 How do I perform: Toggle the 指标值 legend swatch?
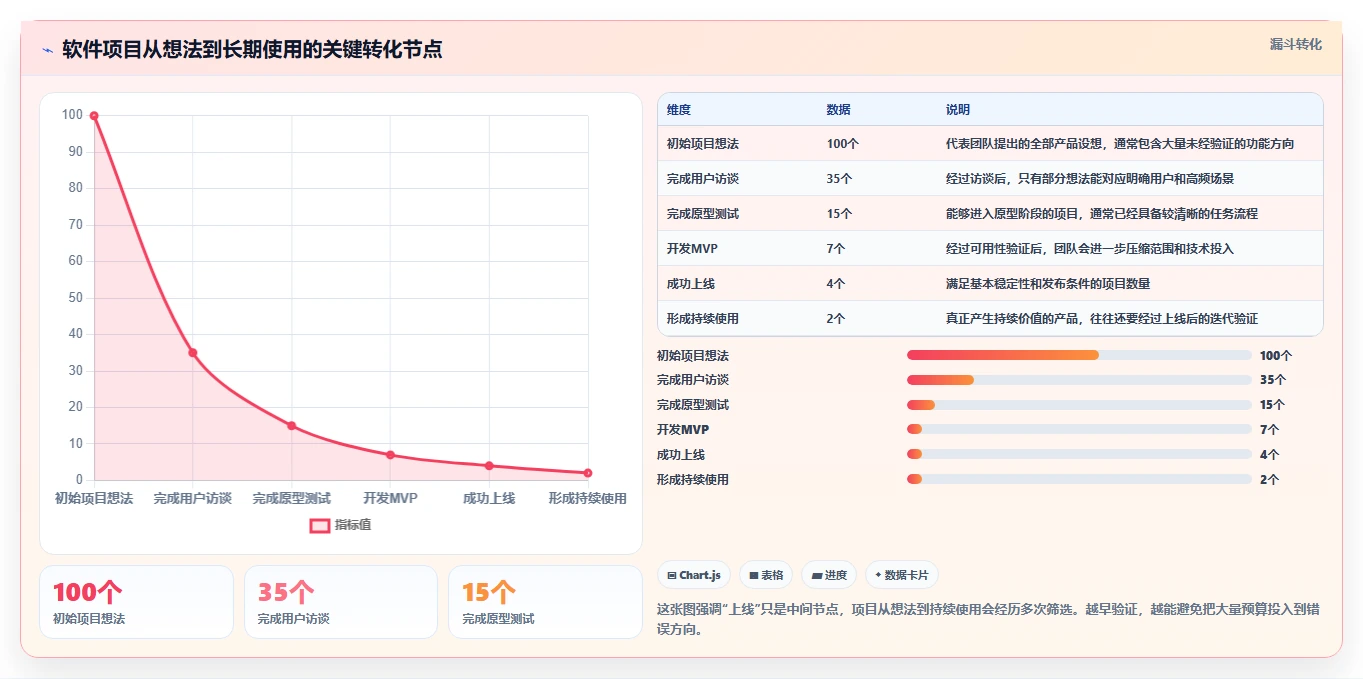pos(320,525)
